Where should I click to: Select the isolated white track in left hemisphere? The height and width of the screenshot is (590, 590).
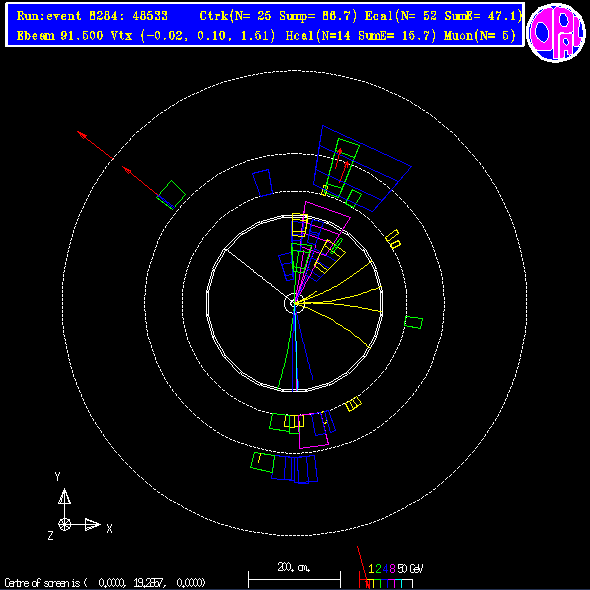pos(255,273)
